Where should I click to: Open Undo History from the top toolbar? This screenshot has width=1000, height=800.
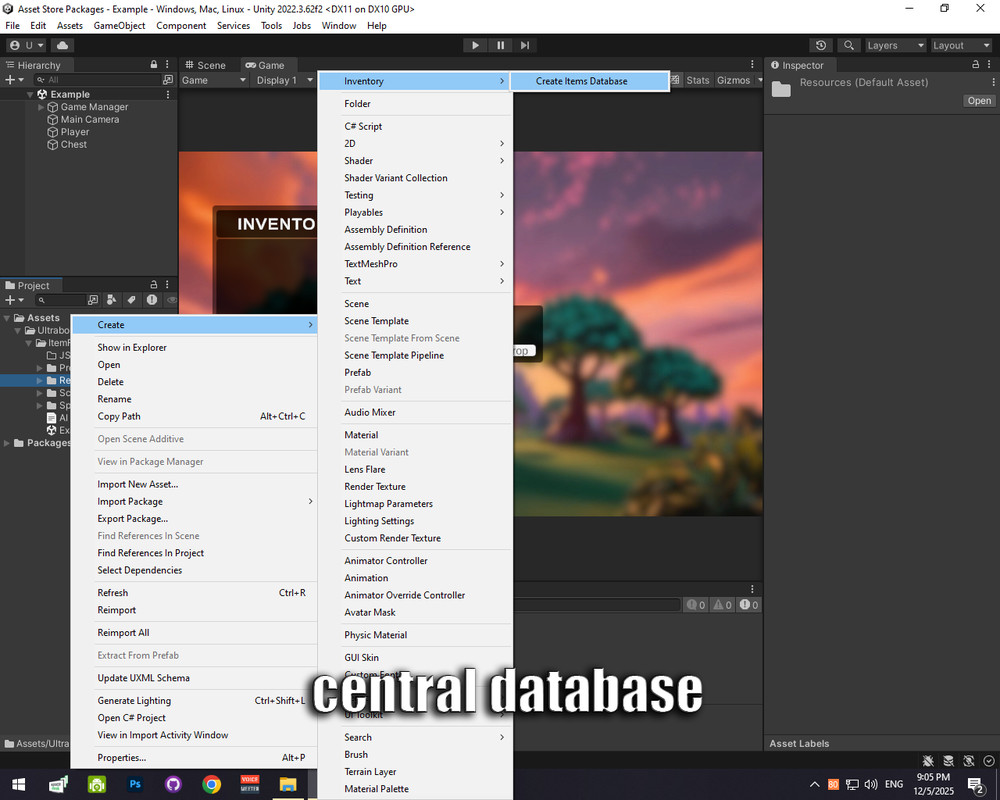(x=821, y=45)
